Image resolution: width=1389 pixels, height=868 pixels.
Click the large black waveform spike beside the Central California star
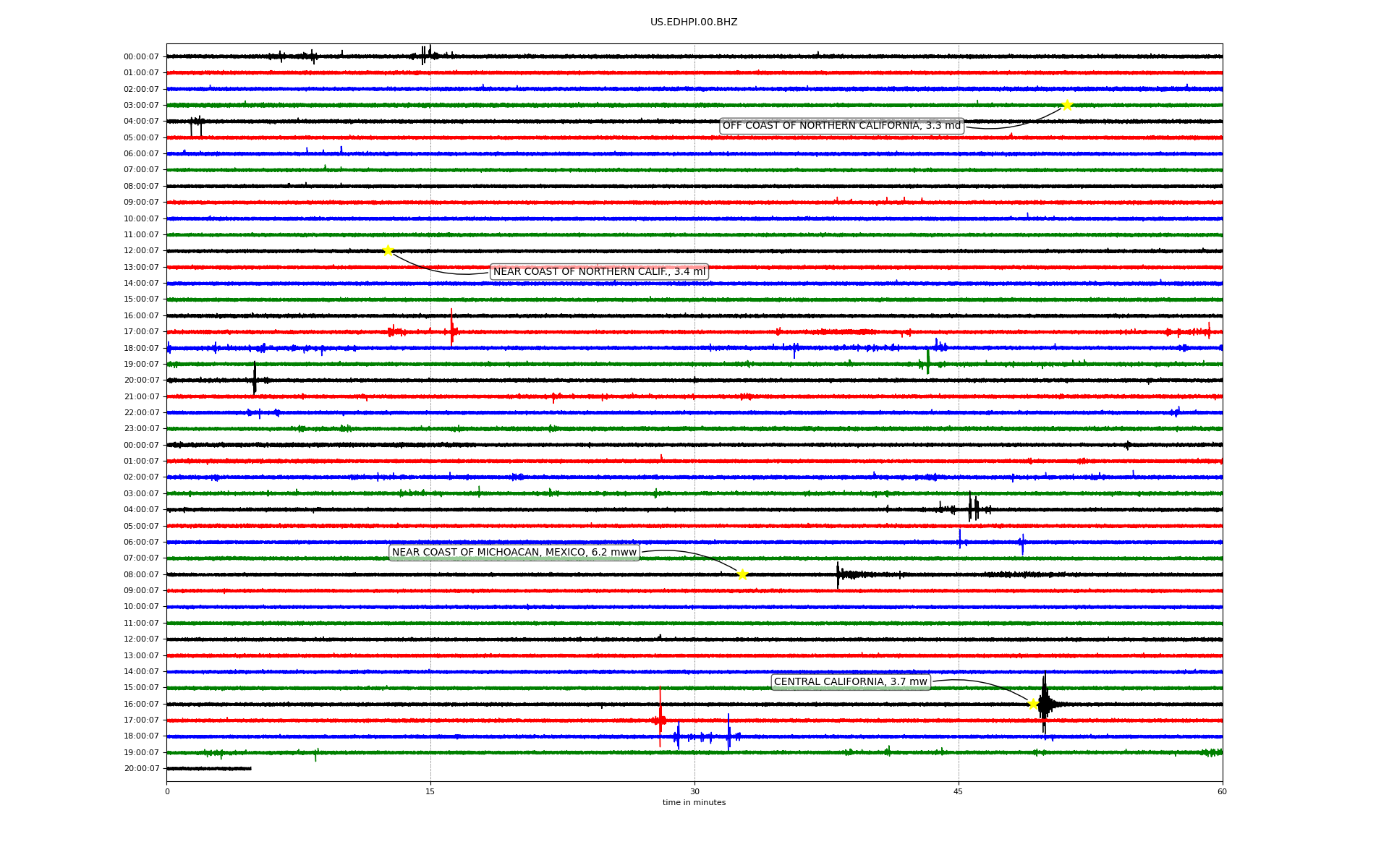coord(1045,704)
